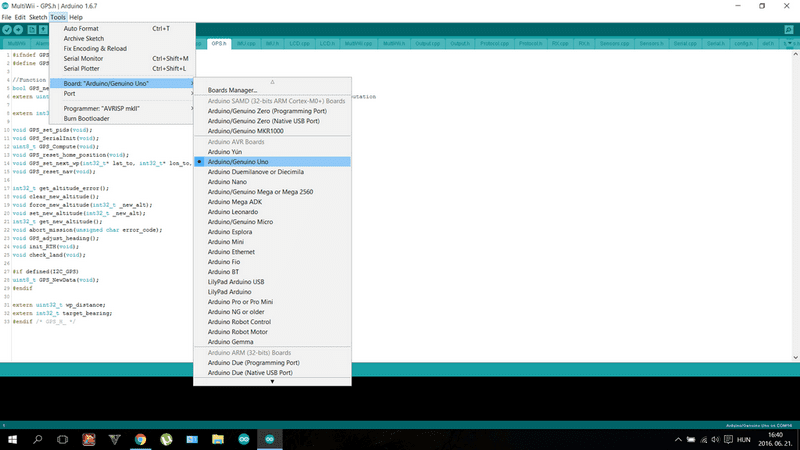Switch to the first Arduino taskbar icon
800x450 pixels.
tap(244, 439)
